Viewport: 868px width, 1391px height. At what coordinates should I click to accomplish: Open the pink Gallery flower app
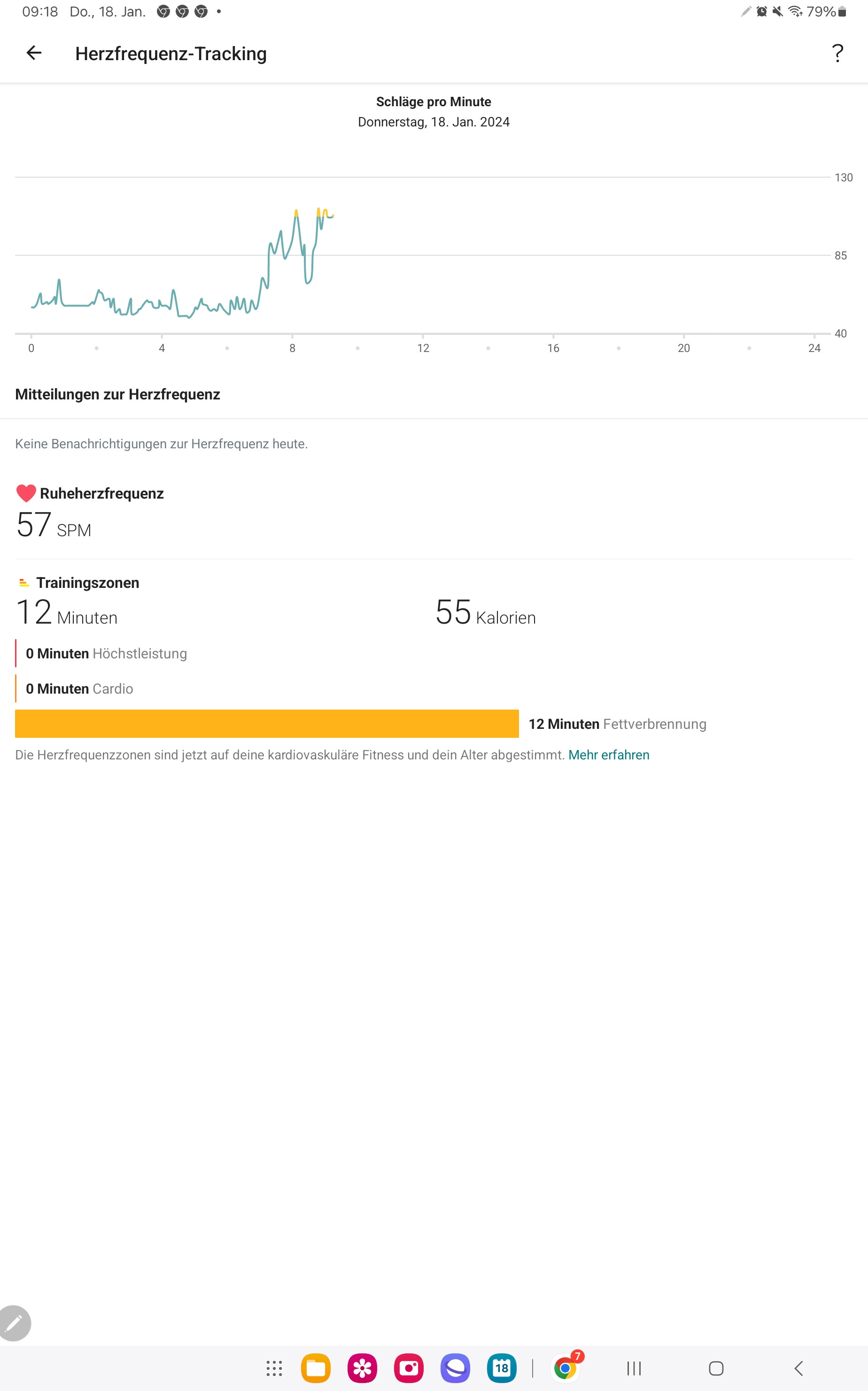pos(362,1368)
